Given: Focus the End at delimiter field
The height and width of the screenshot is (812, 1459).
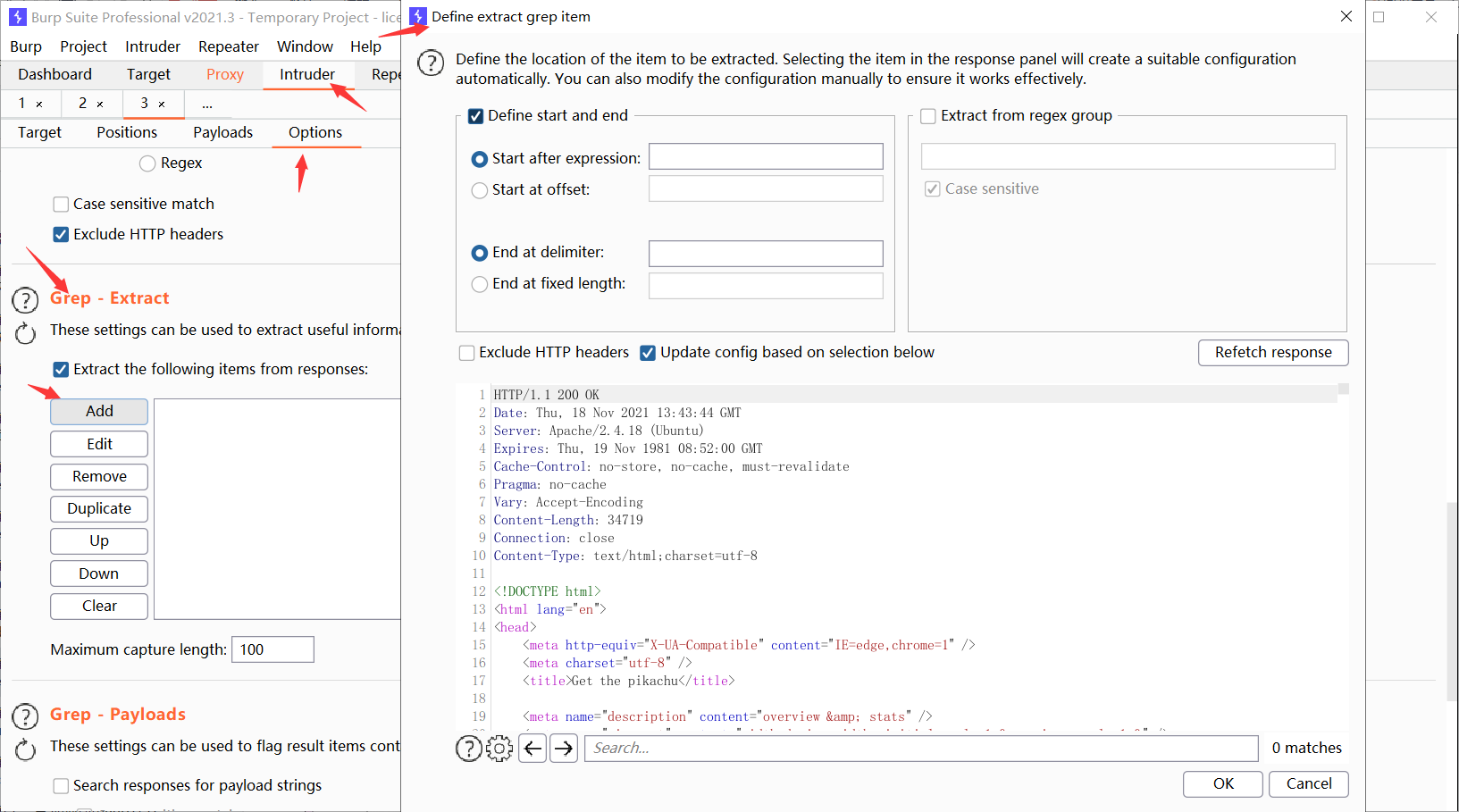Looking at the screenshot, I should [x=766, y=254].
